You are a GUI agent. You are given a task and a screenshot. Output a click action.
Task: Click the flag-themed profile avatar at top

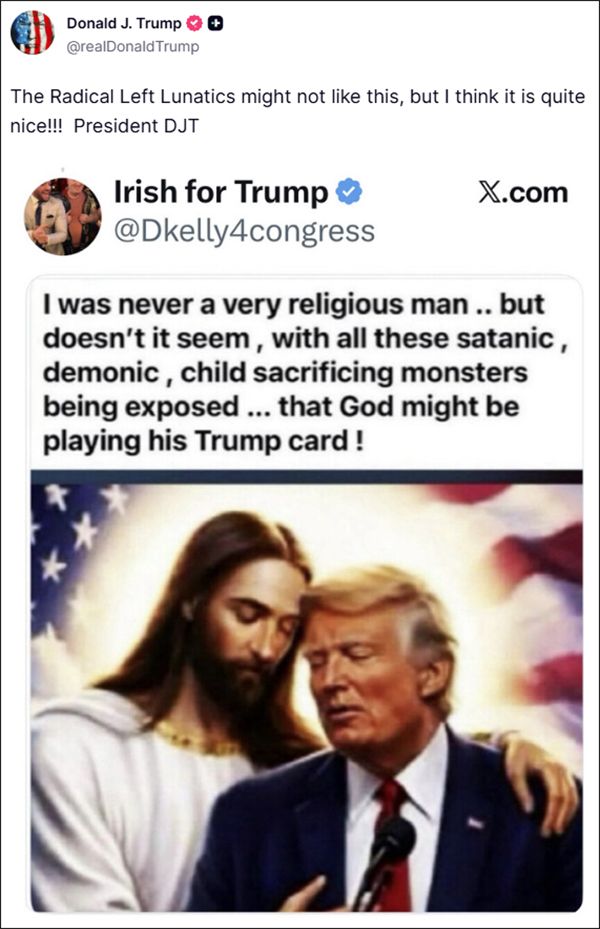coord(32,33)
